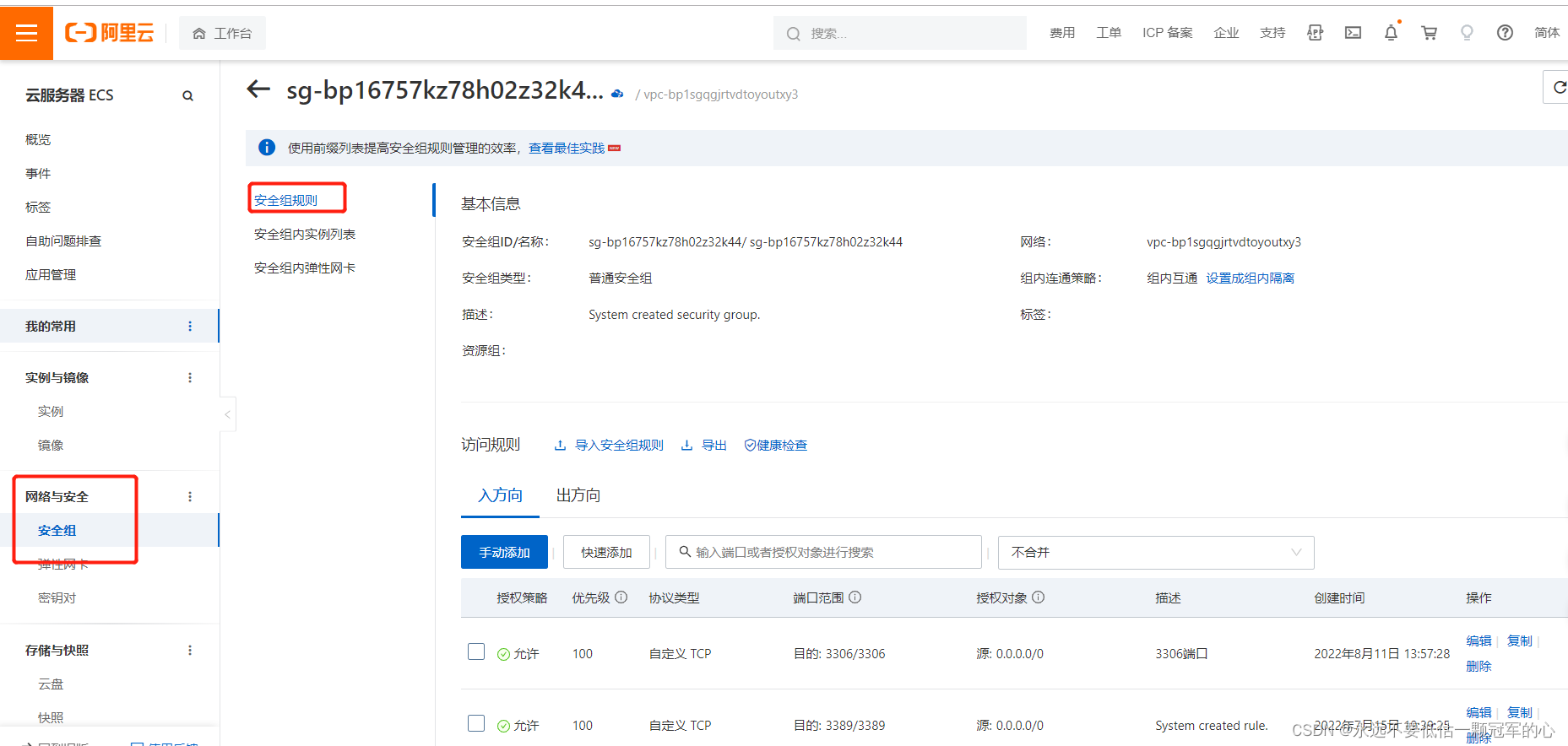Open the 查看最佳实践 link
The width and height of the screenshot is (1568, 746).
[x=567, y=149]
